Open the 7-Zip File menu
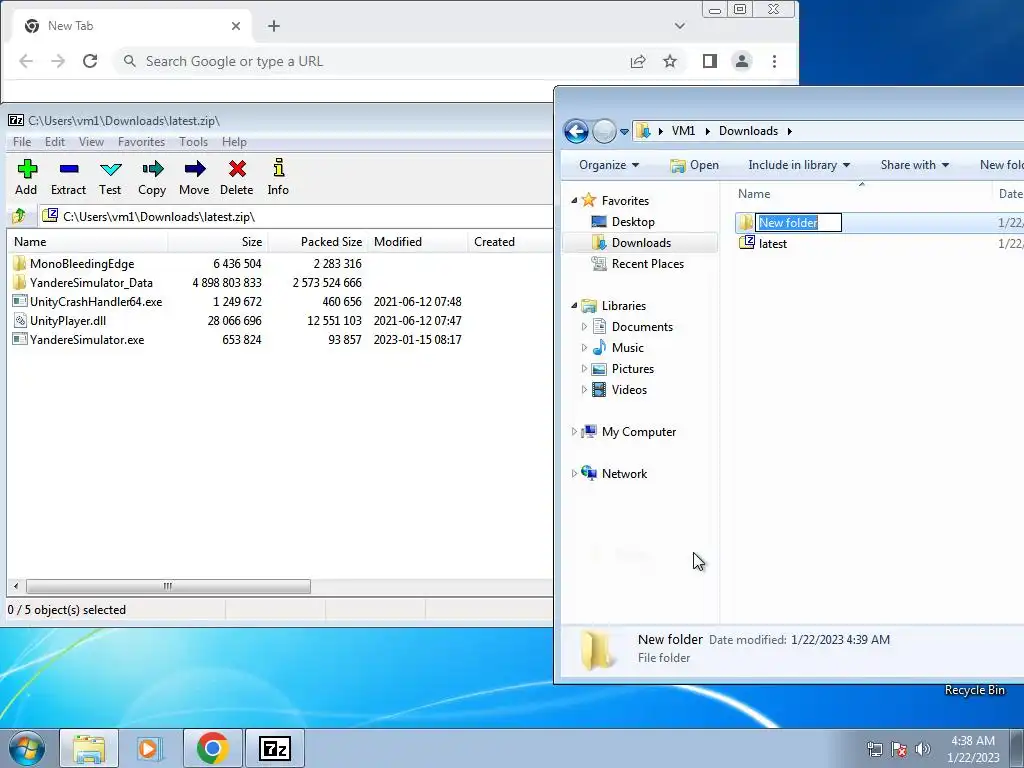The height and width of the screenshot is (768, 1024). coord(22,142)
